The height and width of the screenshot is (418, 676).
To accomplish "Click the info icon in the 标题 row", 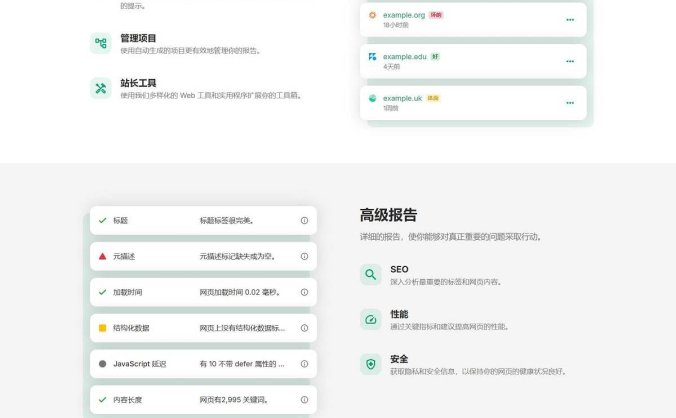I will [304, 221].
